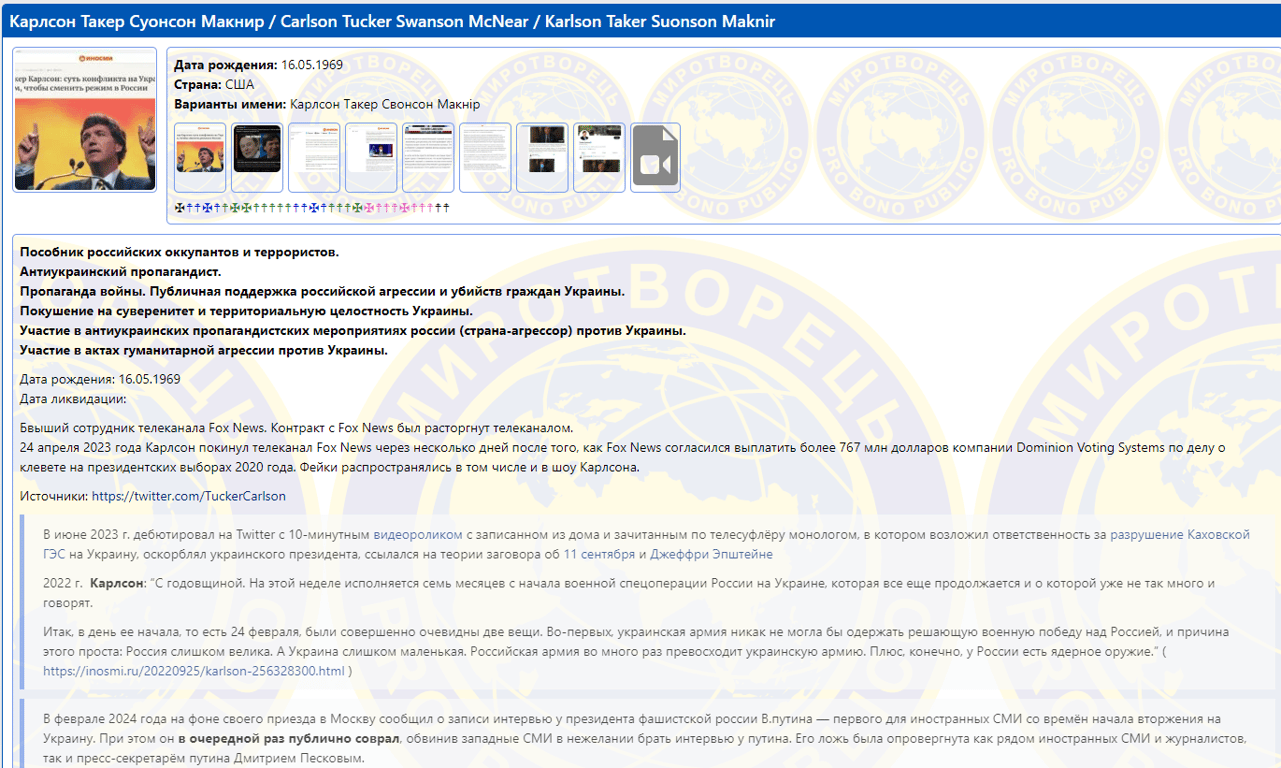
Task: Open eighth thumbnail showing Twitter profile
Action: pyautogui.click(x=599, y=158)
